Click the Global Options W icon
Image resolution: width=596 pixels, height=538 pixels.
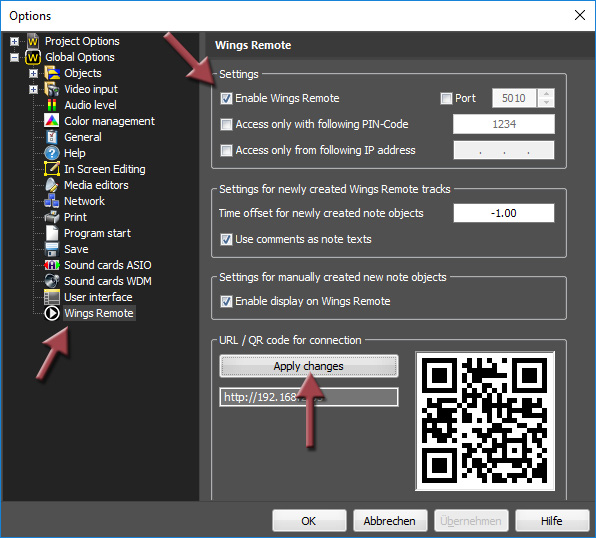pos(33,57)
